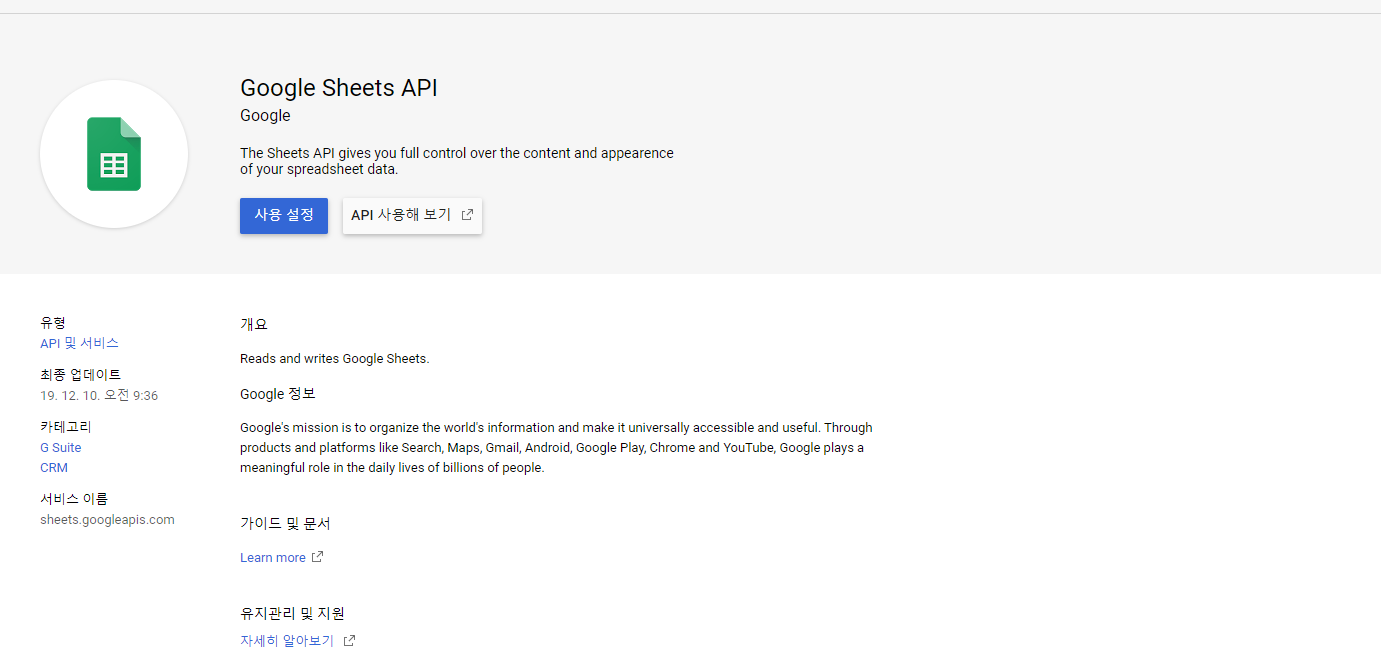Image resolution: width=1381 pixels, height=664 pixels.
Task: Click the Google's mission paragraph
Action: [x=556, y=448]
